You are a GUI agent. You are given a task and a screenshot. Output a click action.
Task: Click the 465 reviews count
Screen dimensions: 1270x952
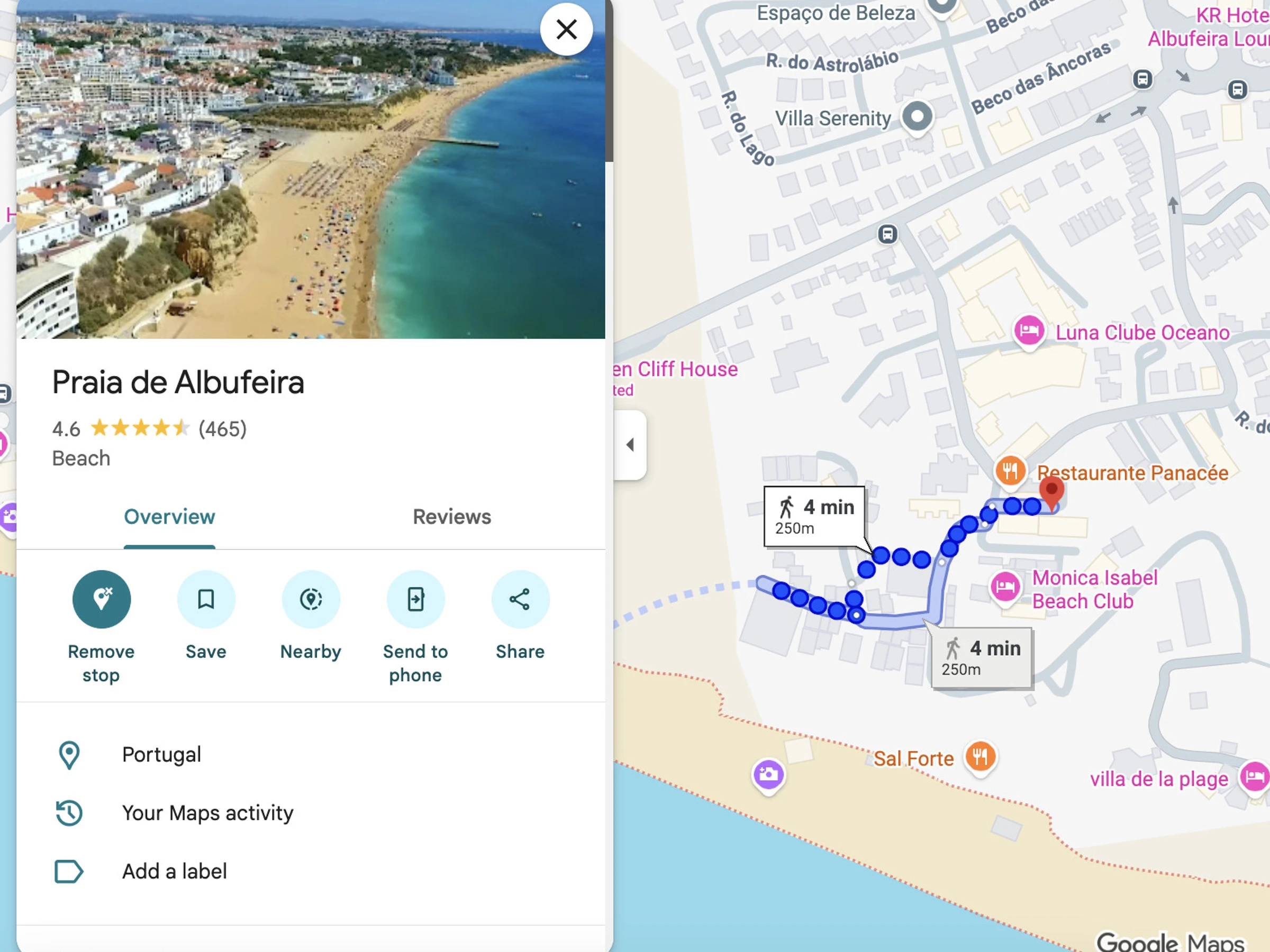(x=223, y=428)
